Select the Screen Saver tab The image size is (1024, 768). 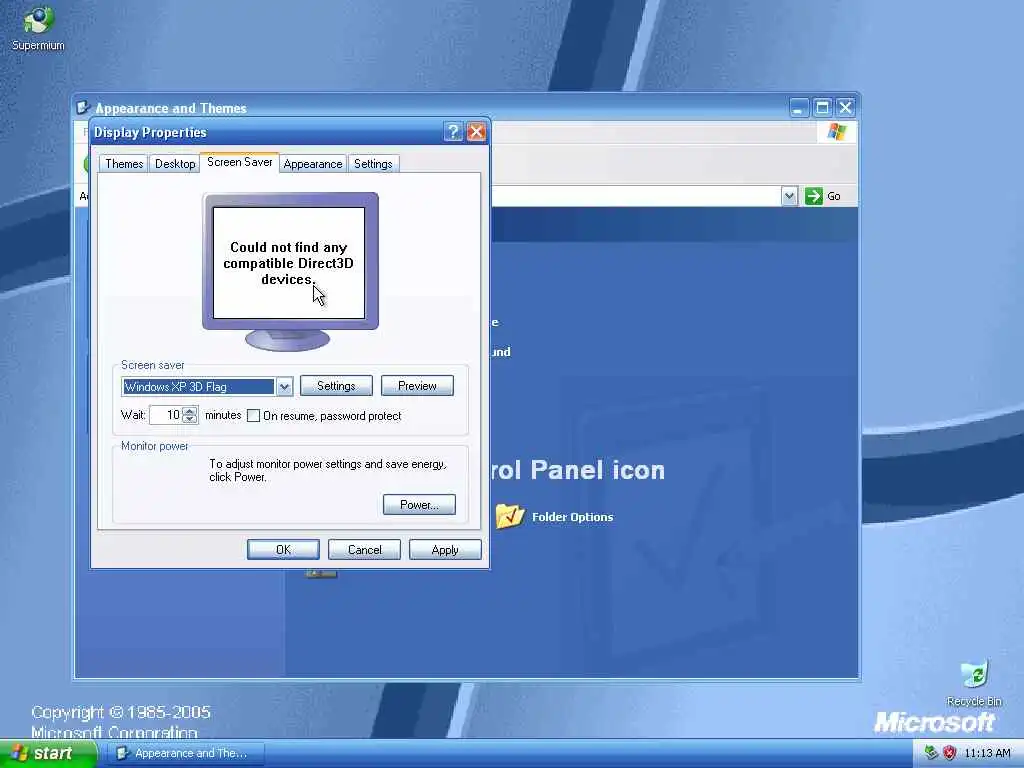tap(240, 162)
